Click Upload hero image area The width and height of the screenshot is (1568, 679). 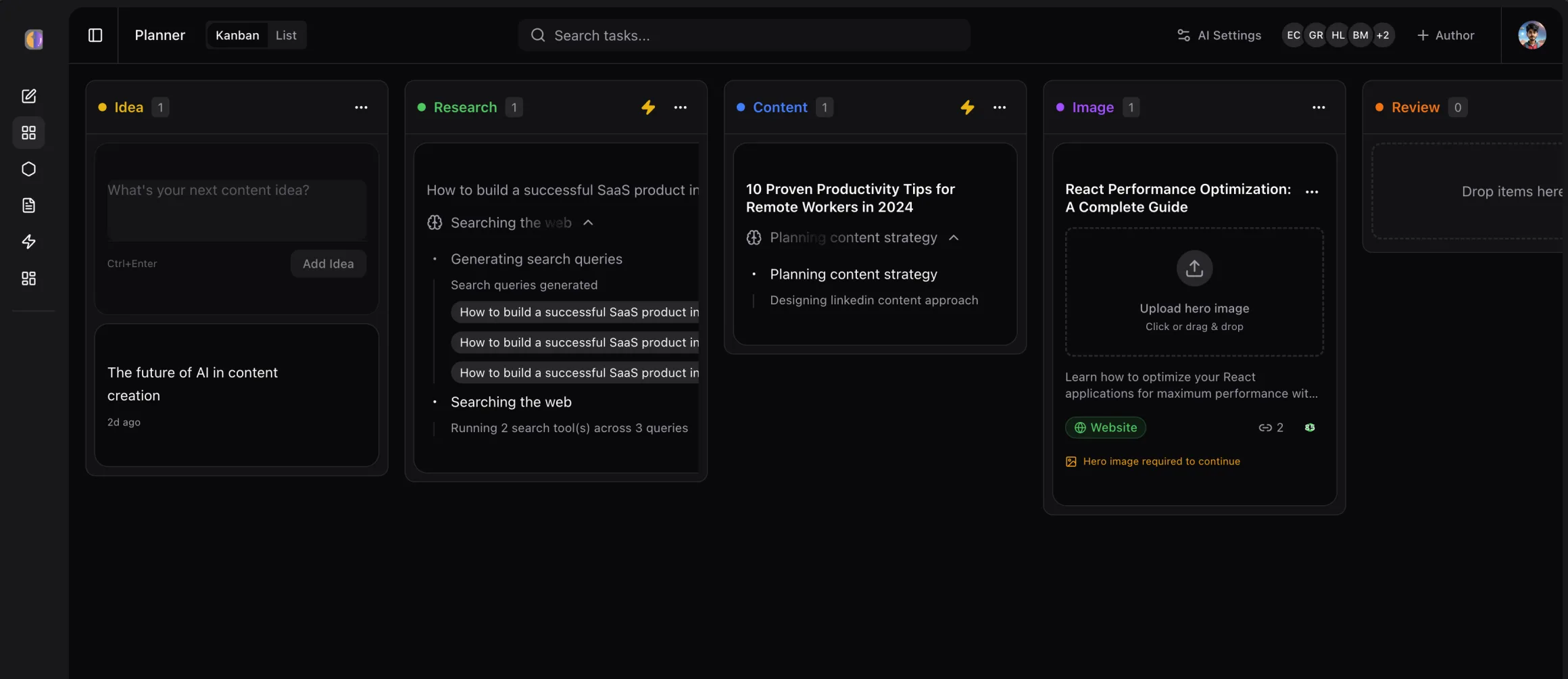click(x=1194, y=292)
